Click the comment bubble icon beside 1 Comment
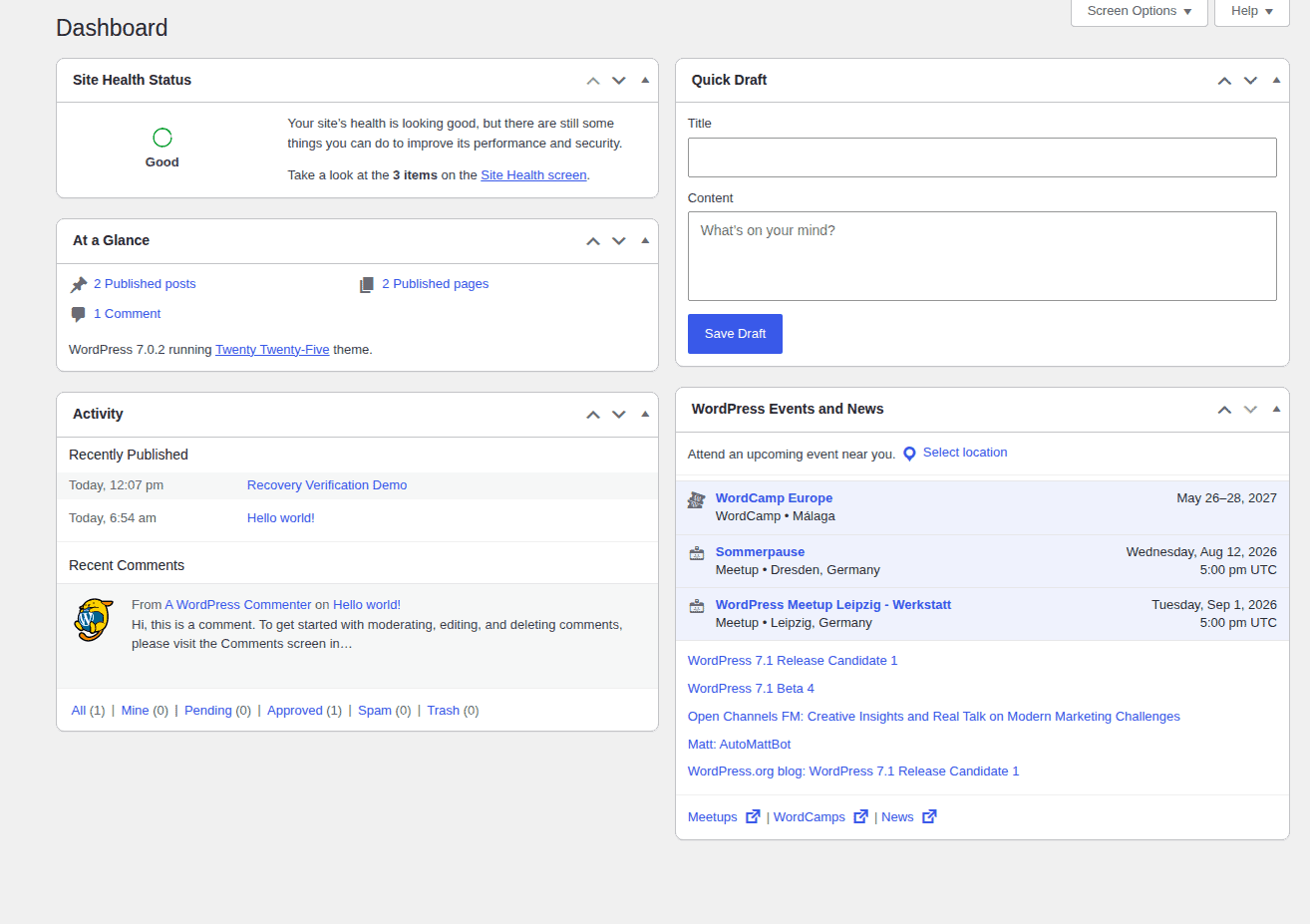This screenshot has height=924, width=1310. [x=79, y=315]
